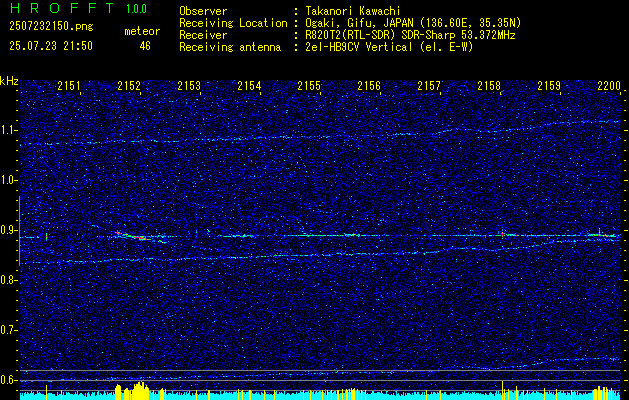Image resolution: width=629 pixels, height=400 pixels.
Task: Click the 2156 time marker
Action: coord(369,85)
